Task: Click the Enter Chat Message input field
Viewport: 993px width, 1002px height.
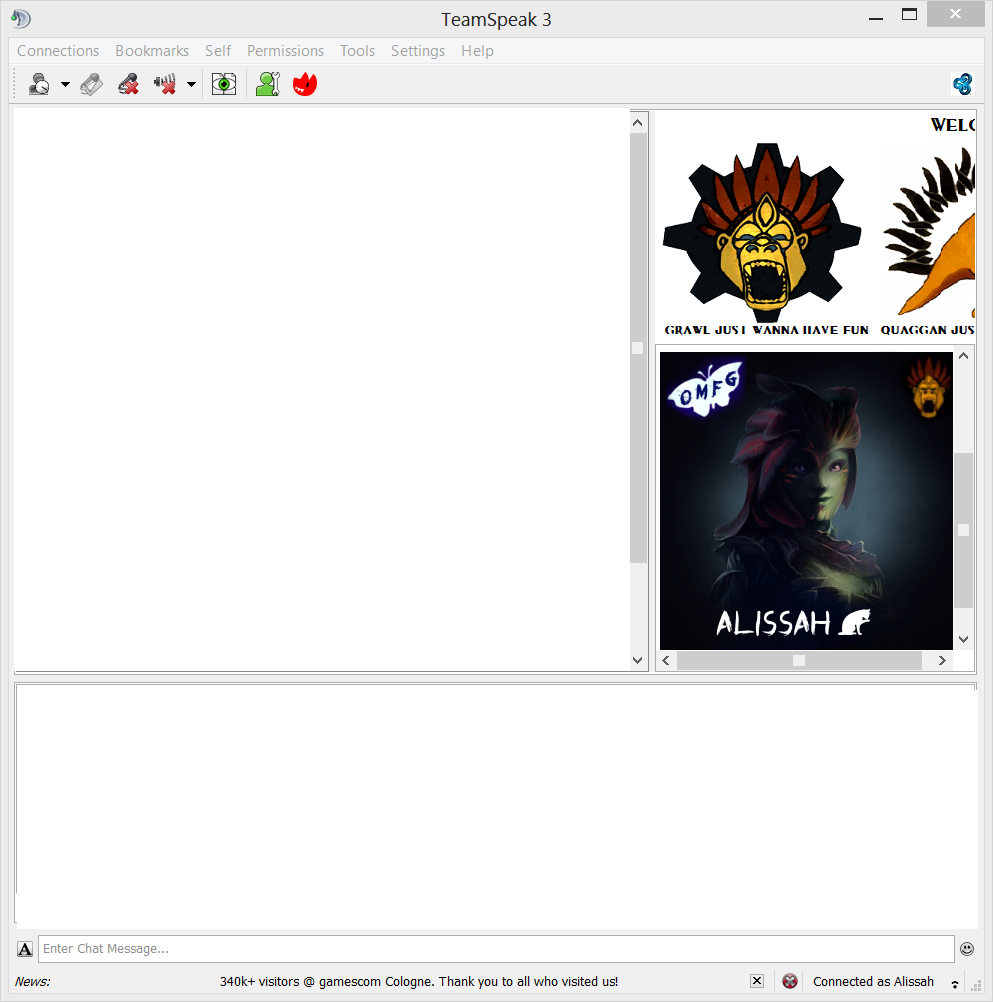Action: [x=496, y=948]
